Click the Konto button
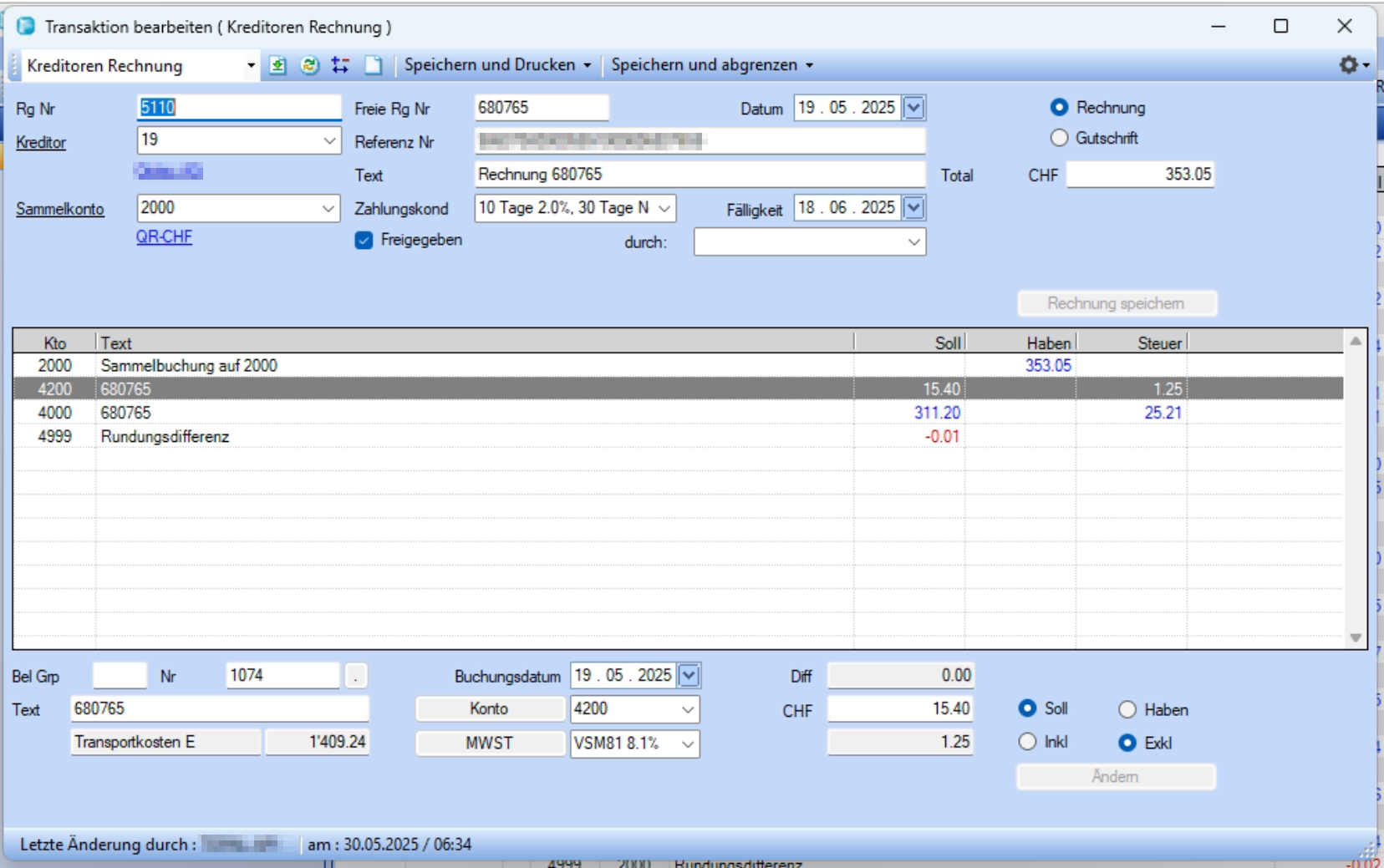The image size is (1384, 868). click(490, 708)
